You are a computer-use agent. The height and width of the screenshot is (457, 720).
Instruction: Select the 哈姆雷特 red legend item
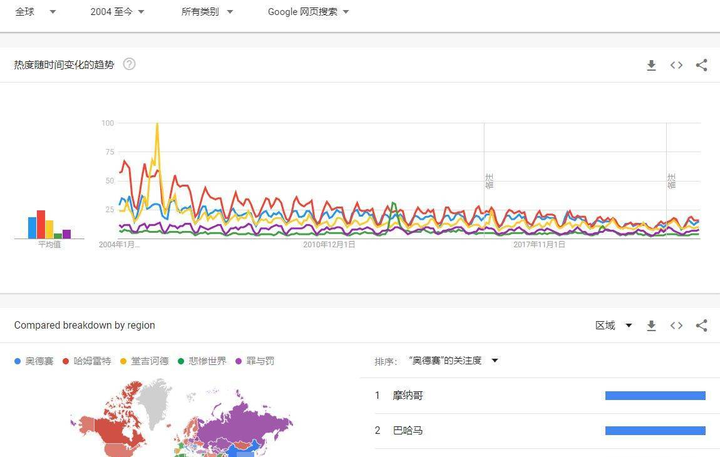pos(87,361)
